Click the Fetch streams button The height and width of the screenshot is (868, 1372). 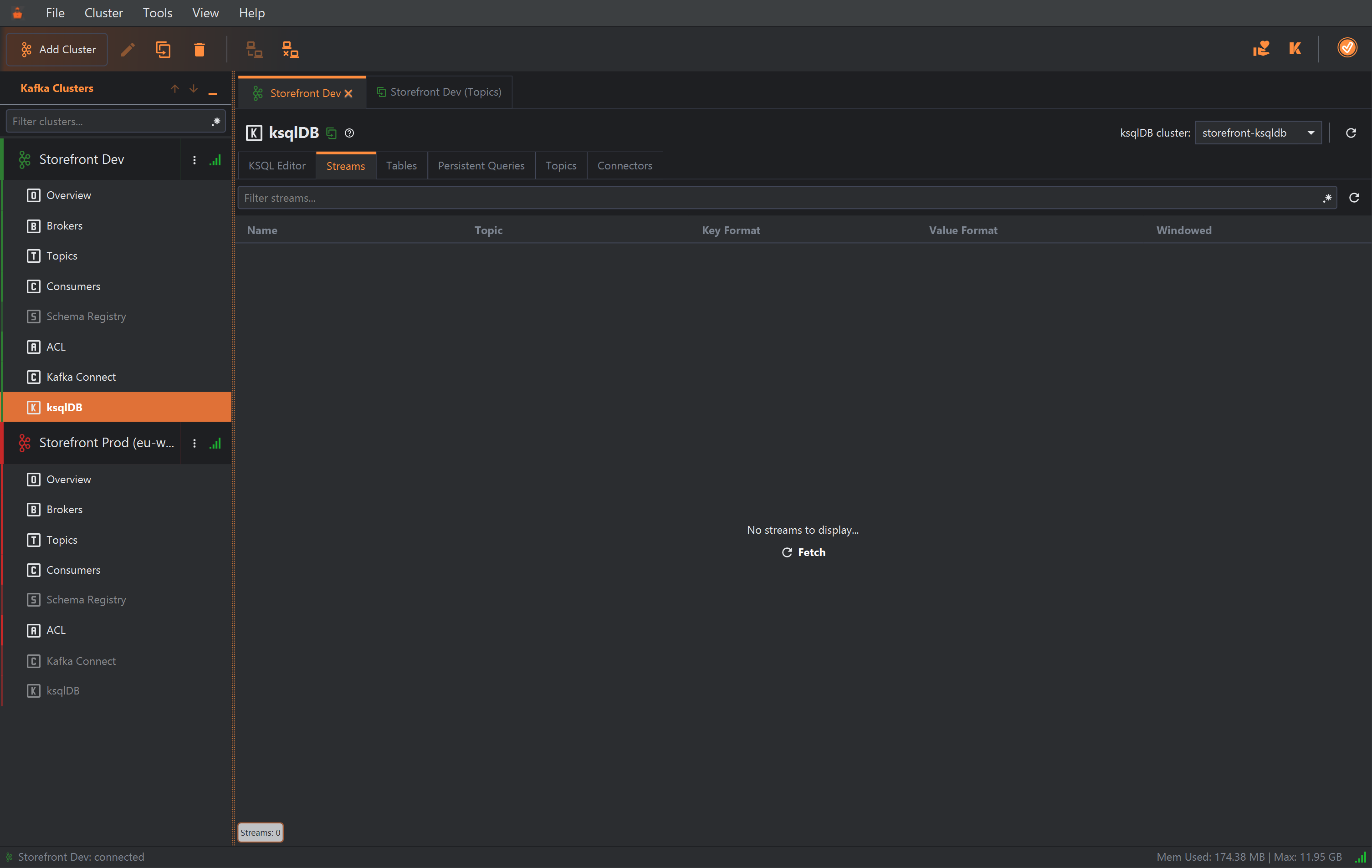(803, 552)
